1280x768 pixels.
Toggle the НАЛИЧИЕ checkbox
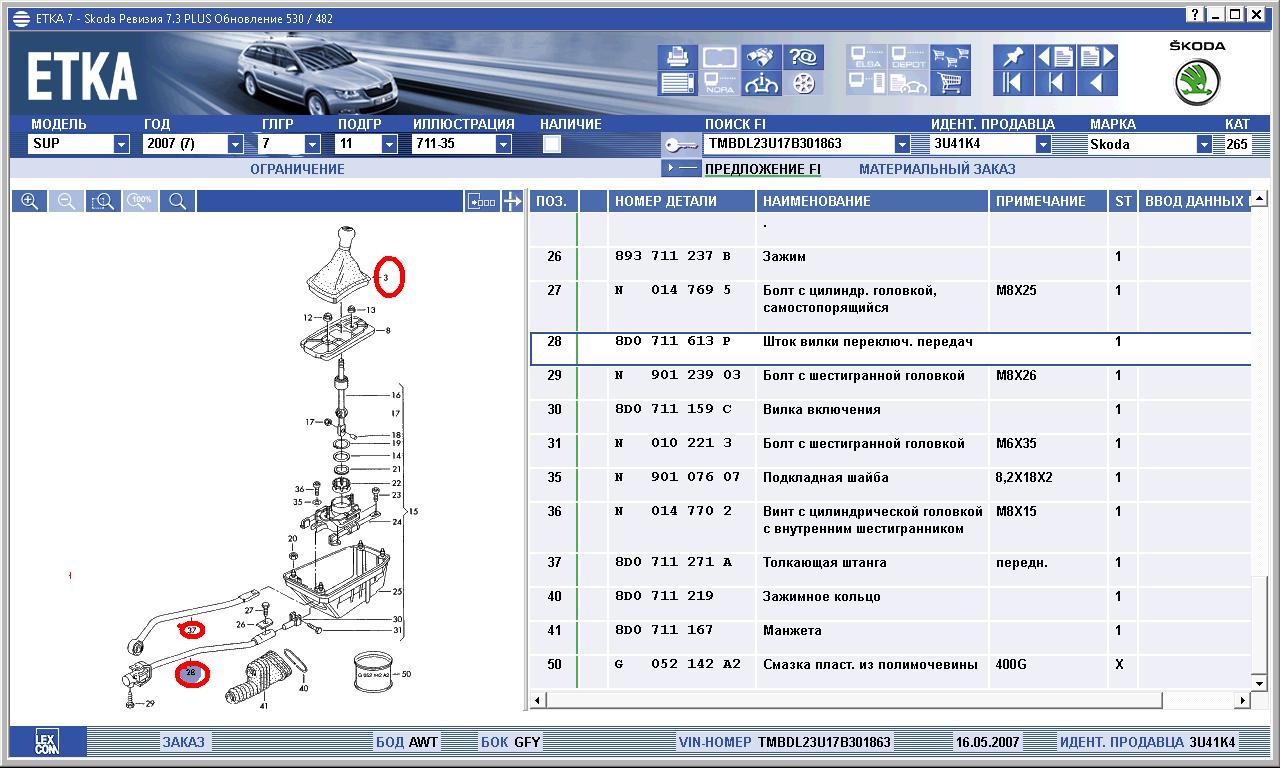551,144
